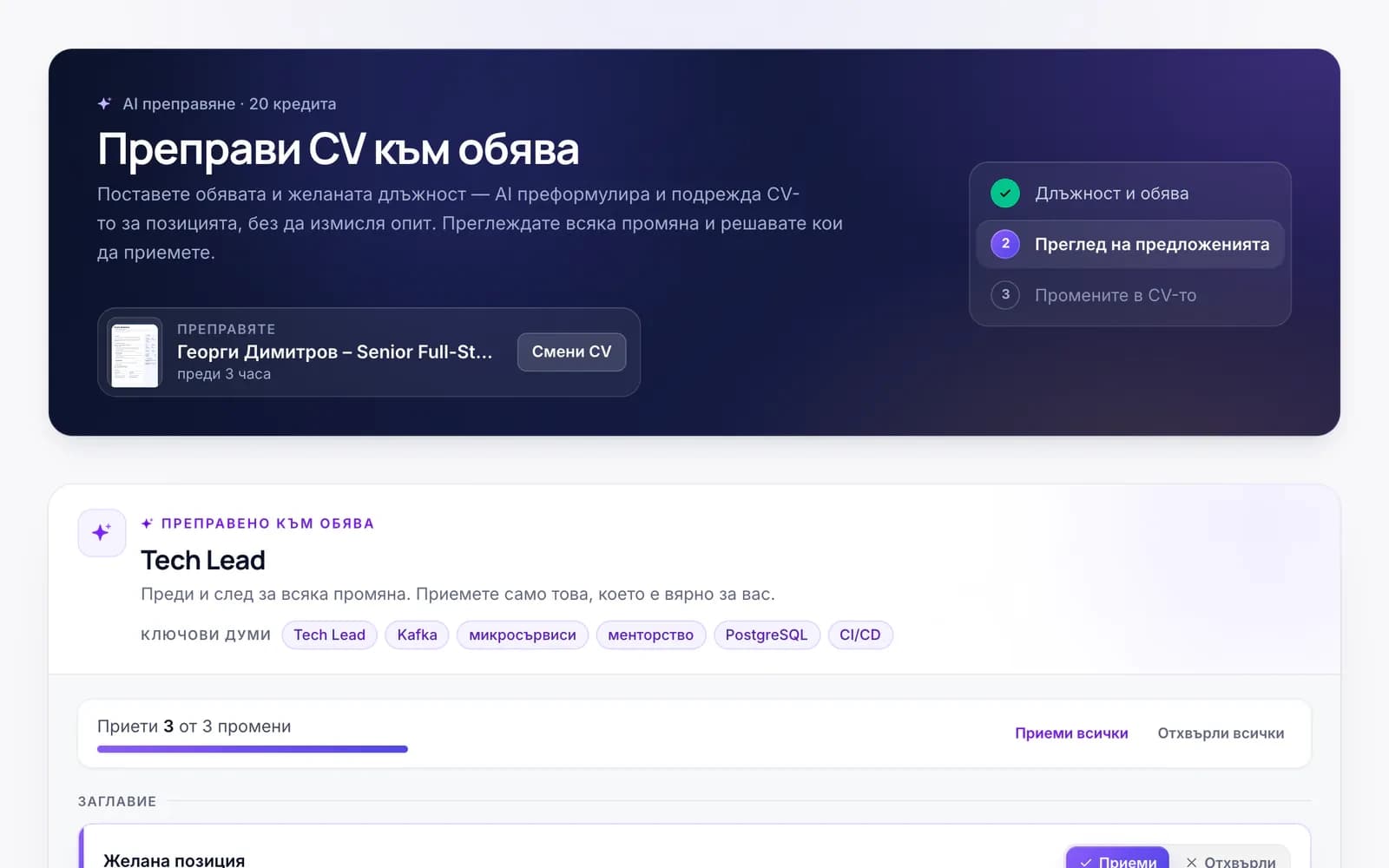
Task: Click small sparkle before ПРЕПРАВЕНО КЪМ ОБЯВА
Action: (x=147, y=523)
